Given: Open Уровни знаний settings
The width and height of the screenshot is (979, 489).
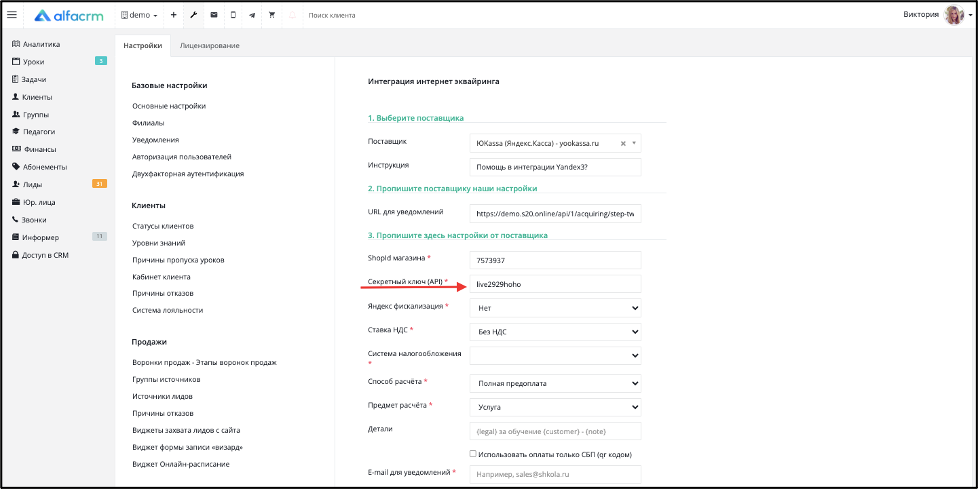Looking at the screenshot, I should [x=159, y=243].
